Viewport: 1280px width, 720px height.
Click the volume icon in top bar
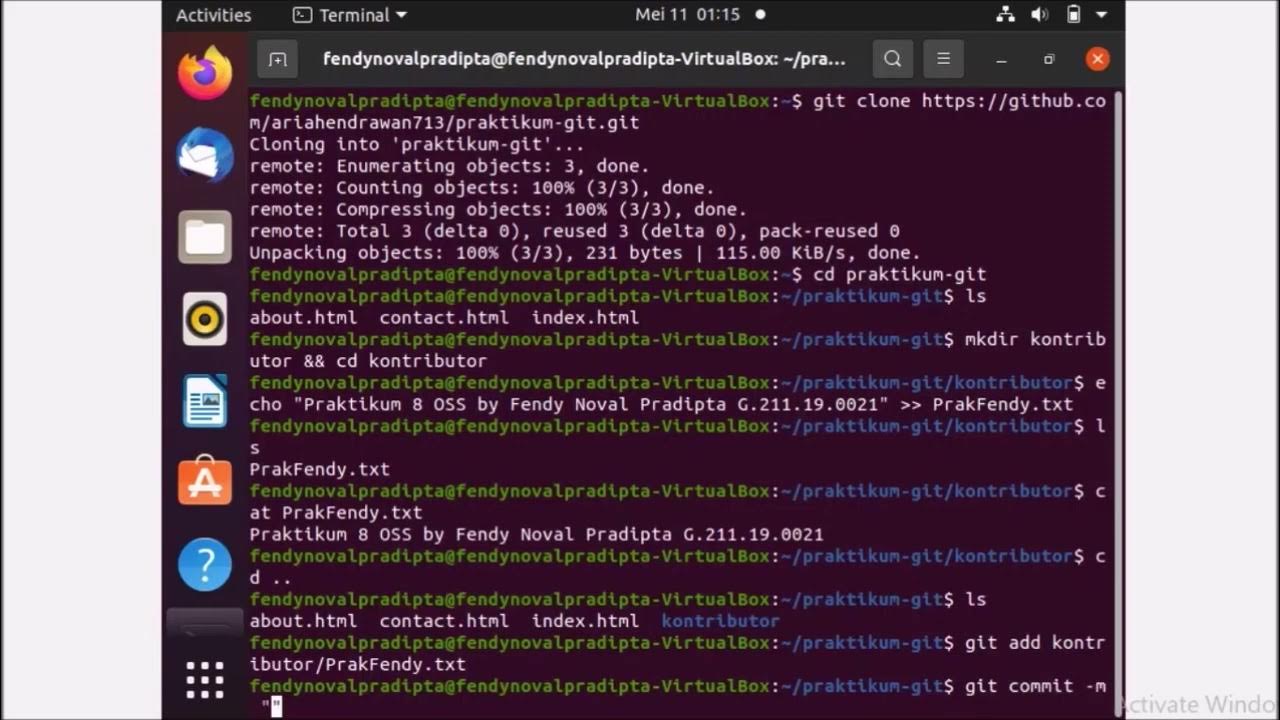(x=1039, y=15)
